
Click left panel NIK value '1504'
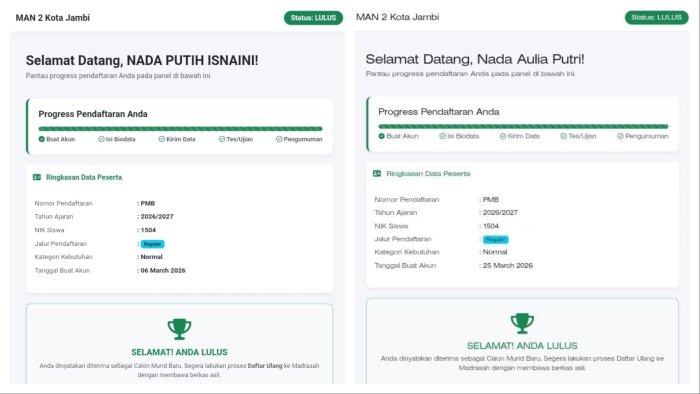click(x=148, y=230)
